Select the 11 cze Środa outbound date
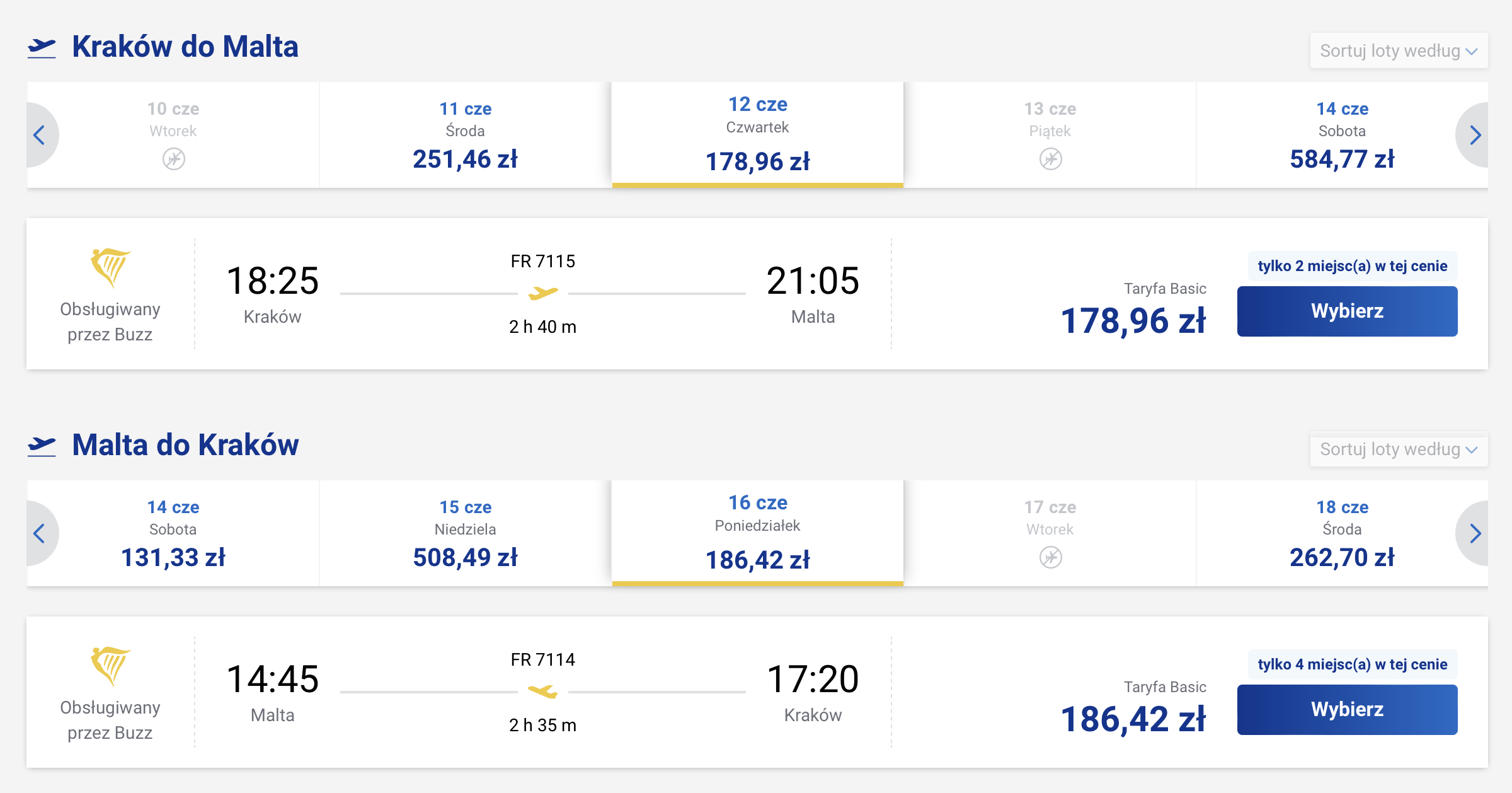The image size is (1512, 793). pyautogui.click(x=465, y=135)
